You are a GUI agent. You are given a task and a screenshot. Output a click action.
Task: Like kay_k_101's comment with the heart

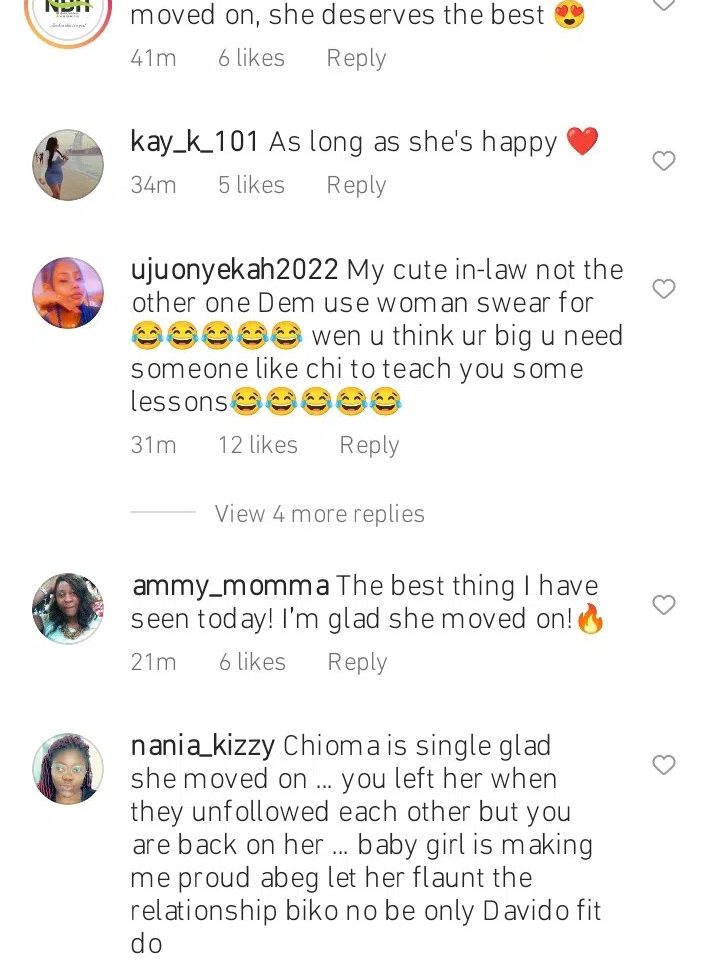coord(664,161)
